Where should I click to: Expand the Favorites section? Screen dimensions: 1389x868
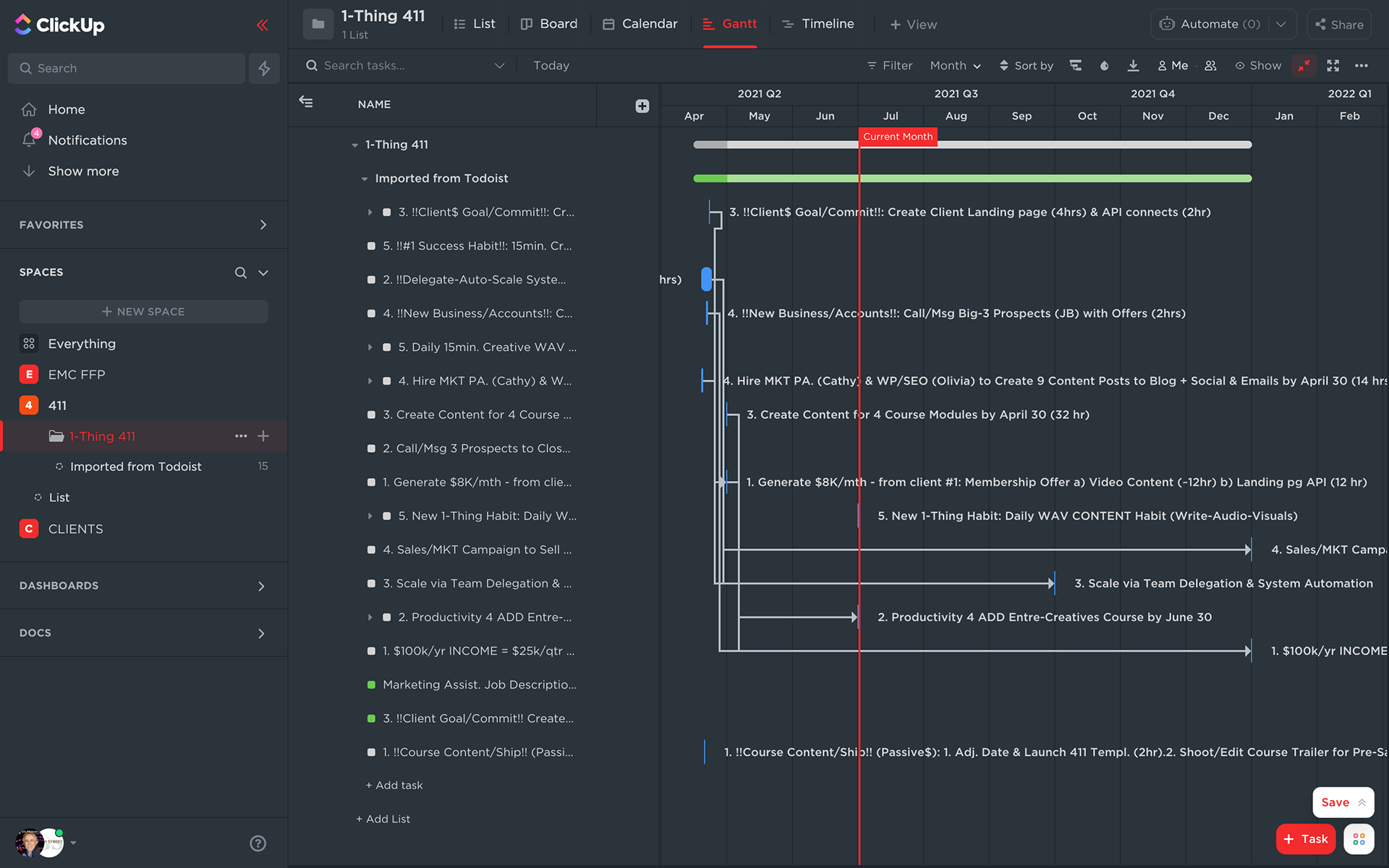[x=263, y=225]
